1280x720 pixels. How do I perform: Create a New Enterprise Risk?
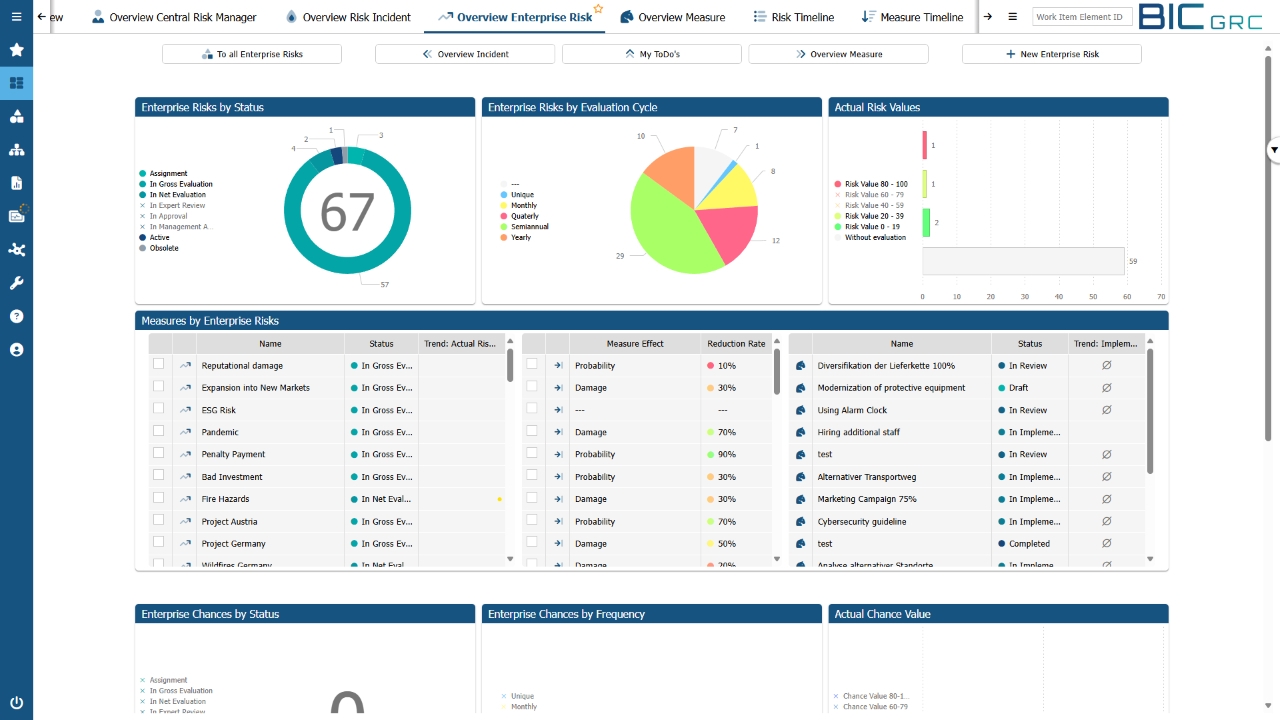tap(1052, 54)
